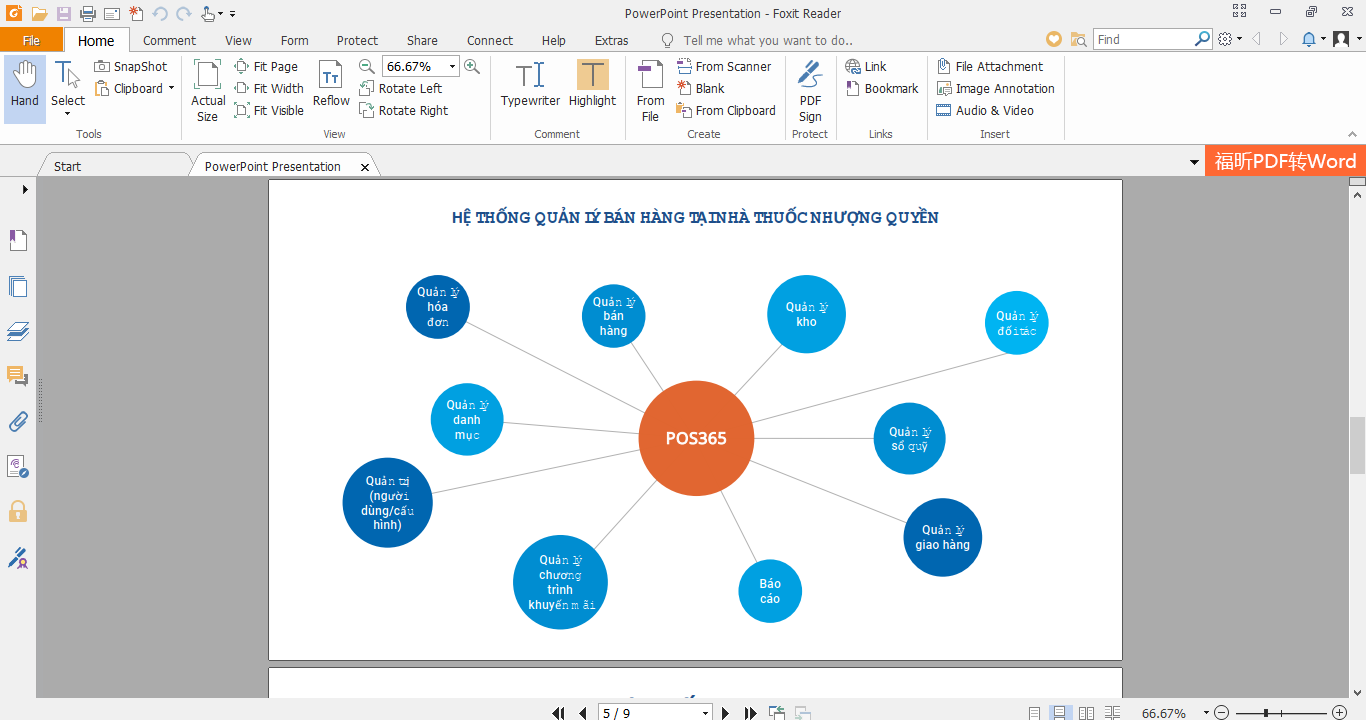Switch to the Protect ribbon tab
1366x720 pixels.
point(357,40)
